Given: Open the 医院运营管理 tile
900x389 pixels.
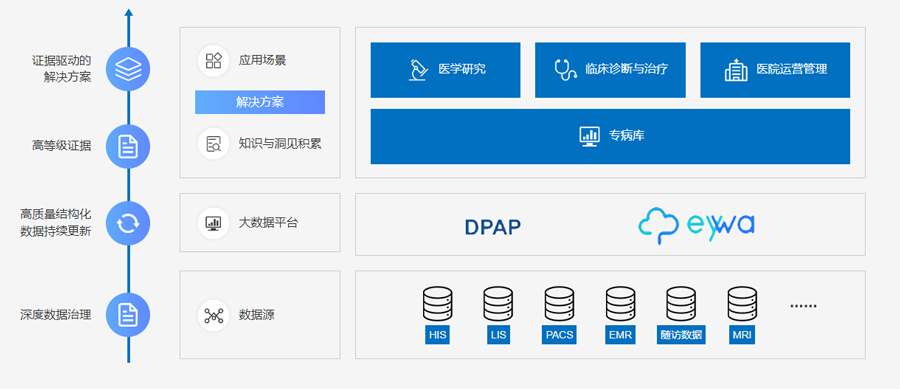Looking at the screenshot, I should (x=775, y=70).
